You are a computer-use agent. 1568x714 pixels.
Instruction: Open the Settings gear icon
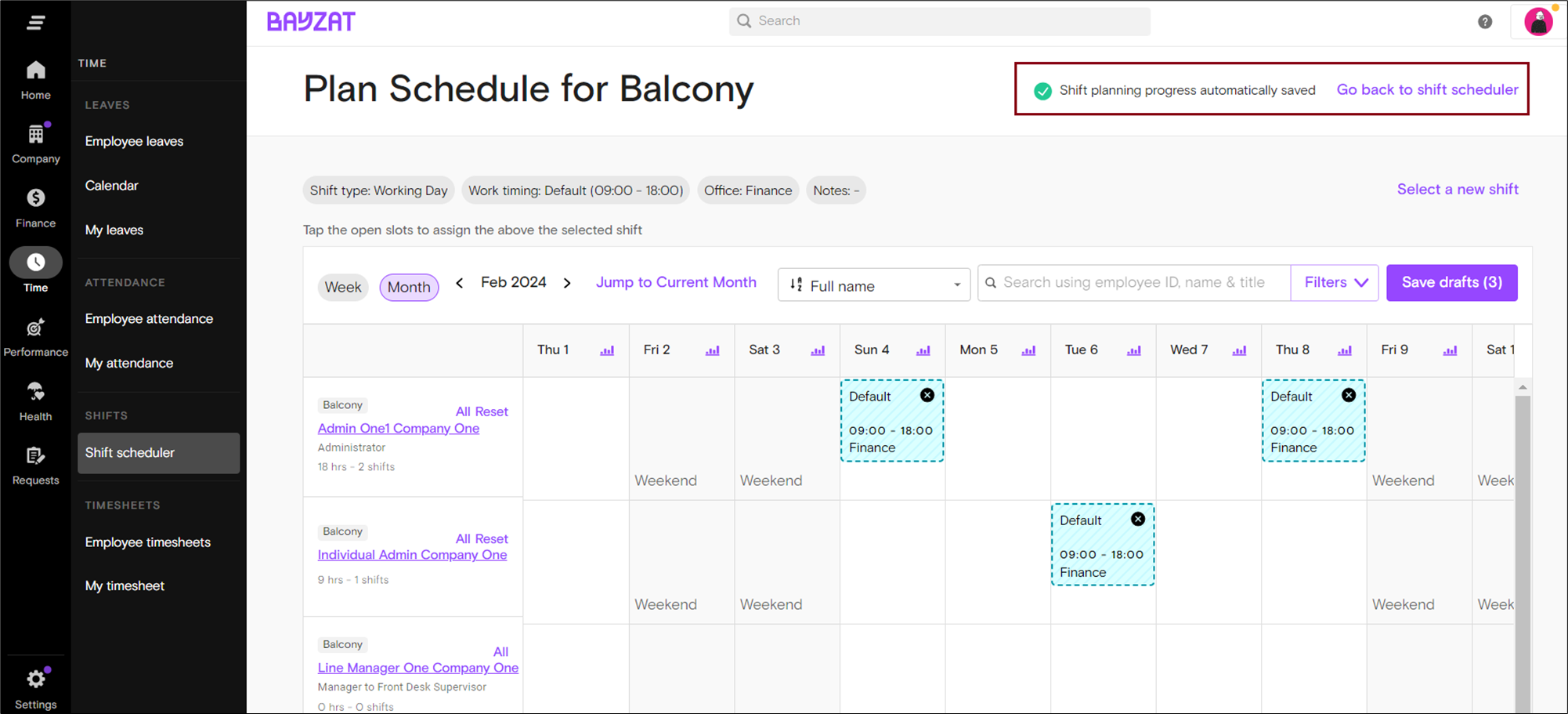[35, 679]
